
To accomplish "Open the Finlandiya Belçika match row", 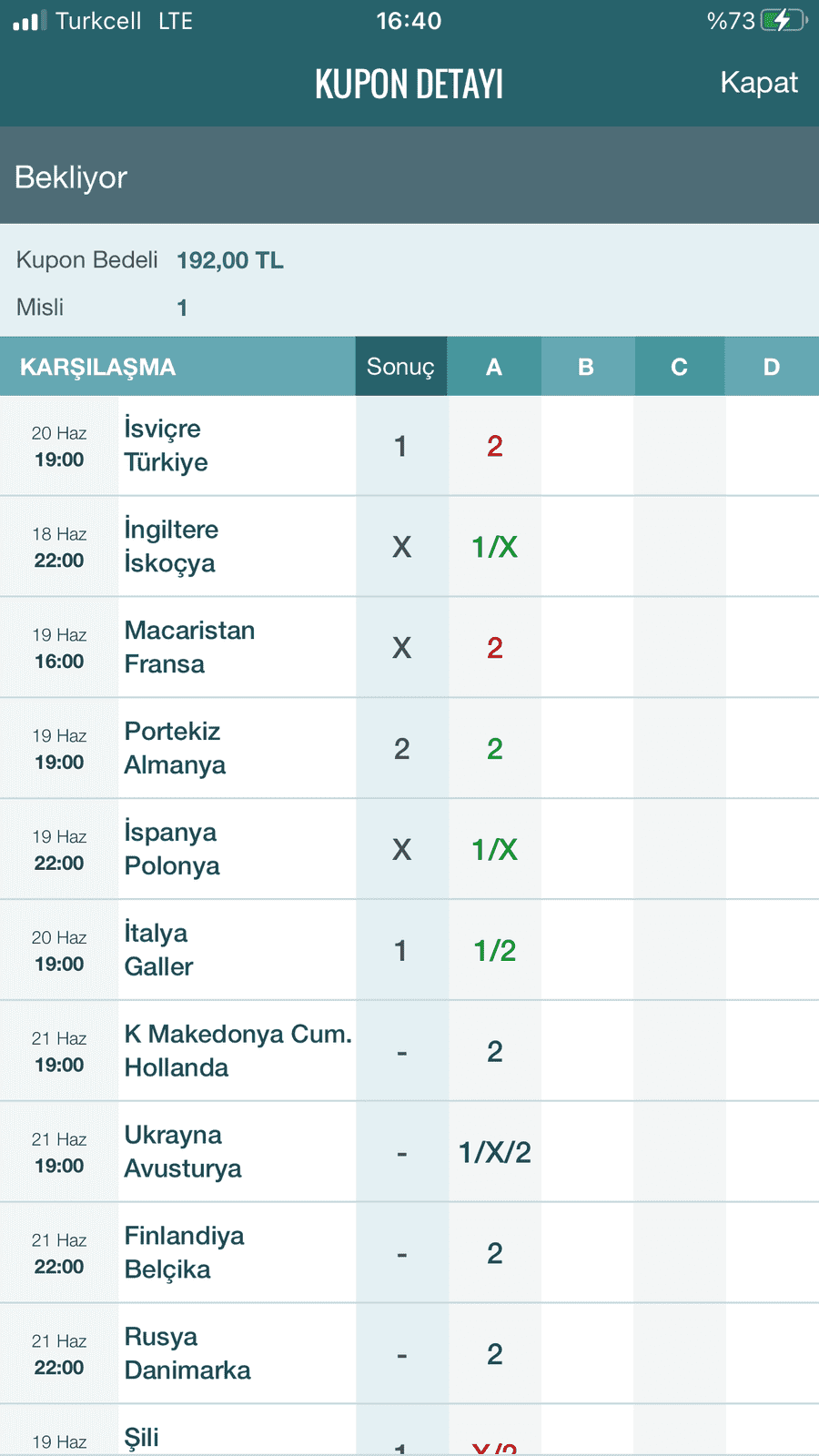I will pos(409,1253).
